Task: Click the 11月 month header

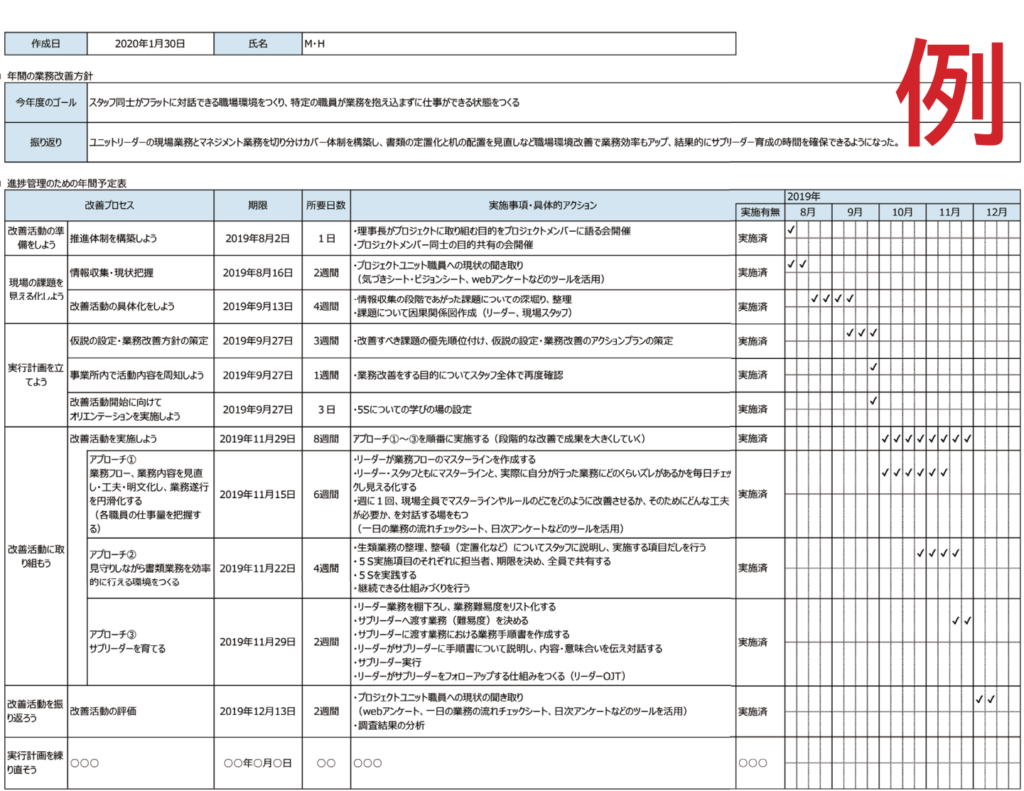Action: click(949, 212)
